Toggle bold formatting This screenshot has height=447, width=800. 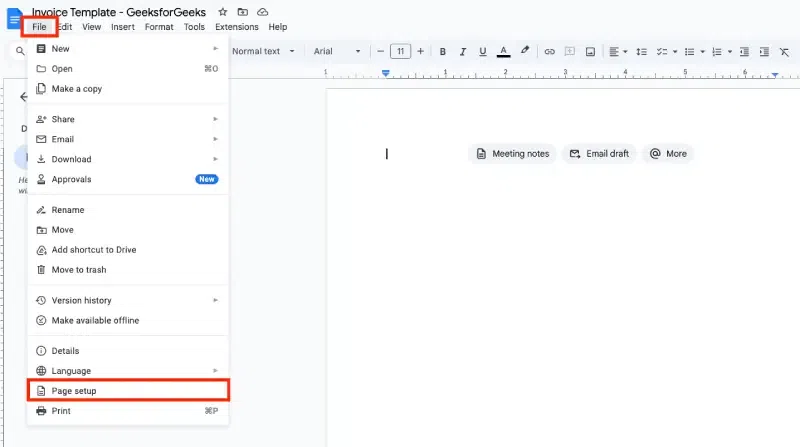pyautogui.click(x=442, y=52)
